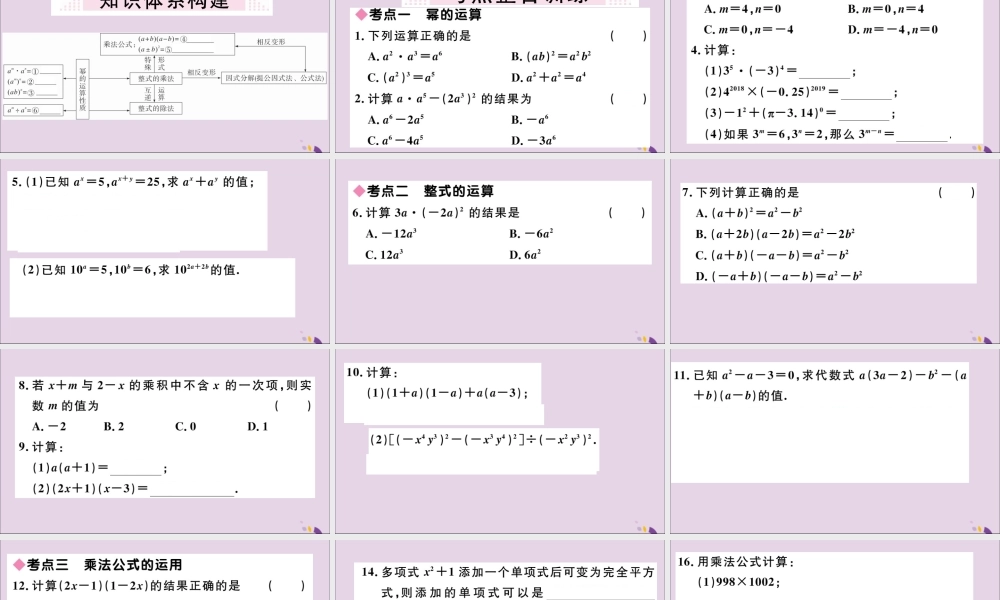1000x600 pixels.
Task: Click item (1)998×1002
Action: (x=739, y=582)
